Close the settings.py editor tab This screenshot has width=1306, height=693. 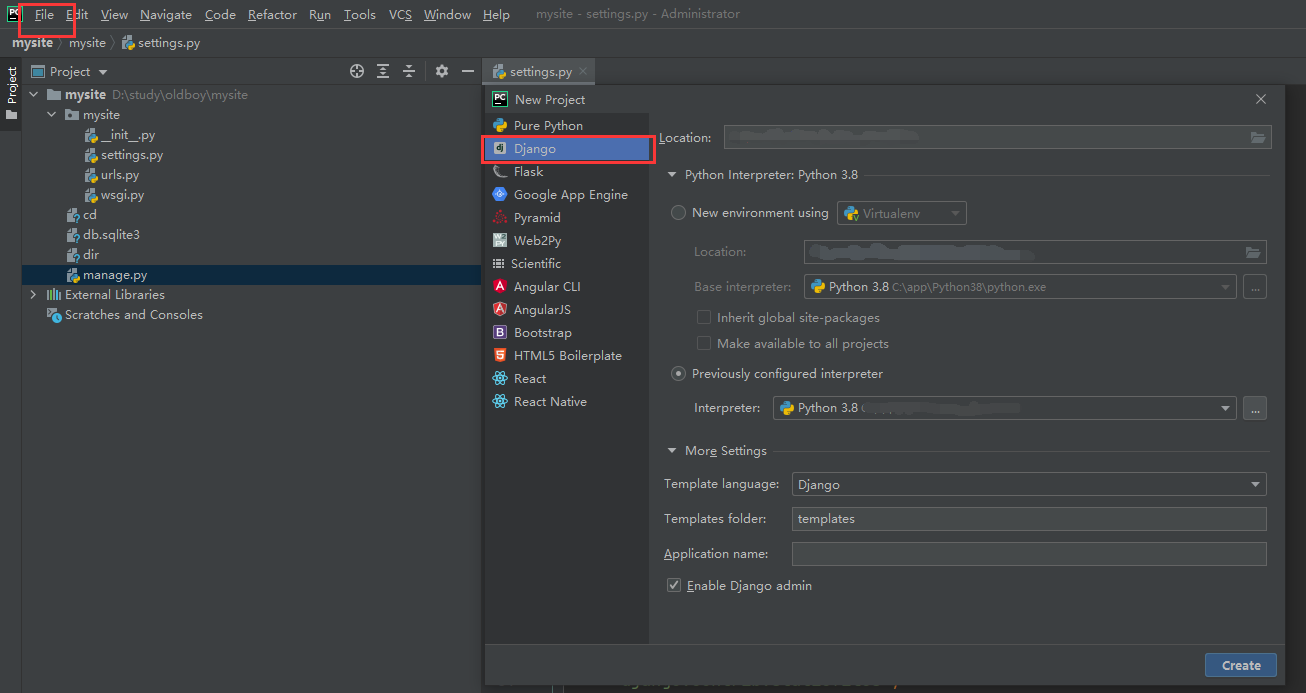click(x=584, y=71)
